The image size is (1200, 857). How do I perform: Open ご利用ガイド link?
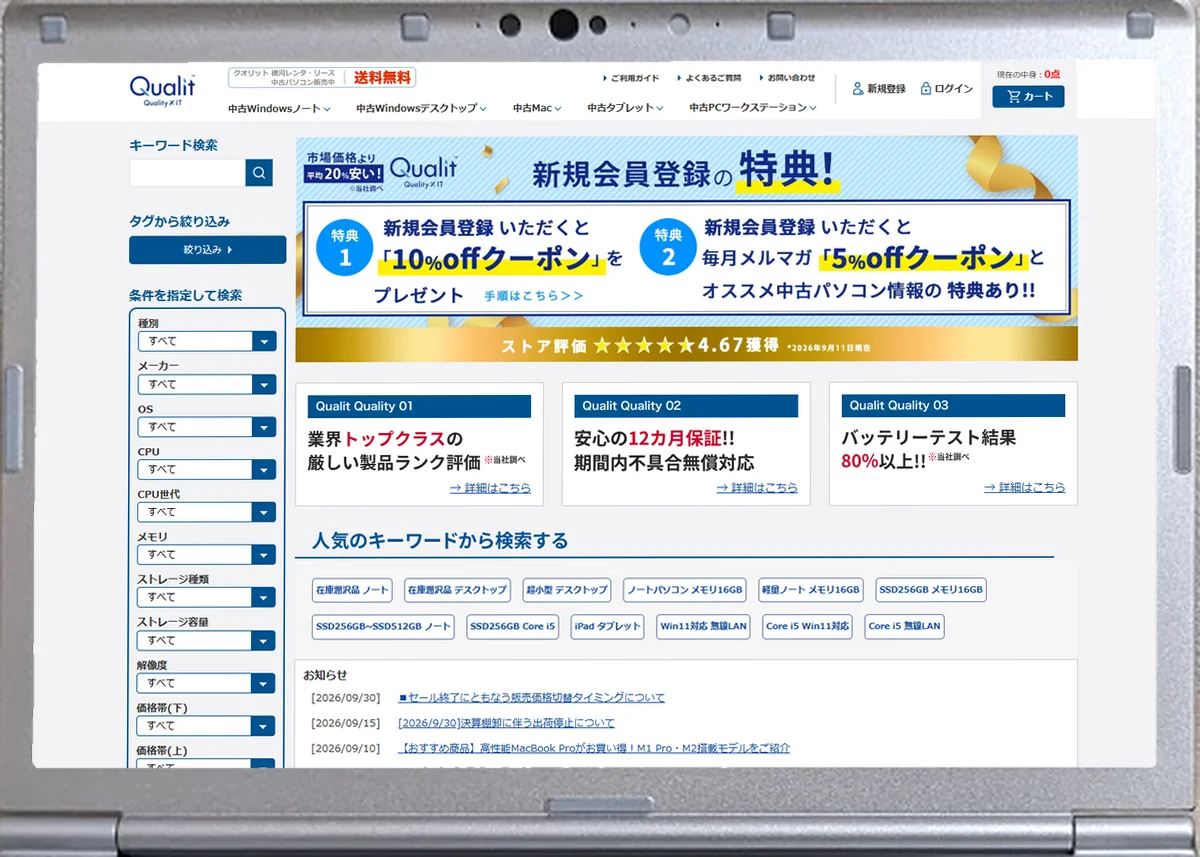[631, 78]
